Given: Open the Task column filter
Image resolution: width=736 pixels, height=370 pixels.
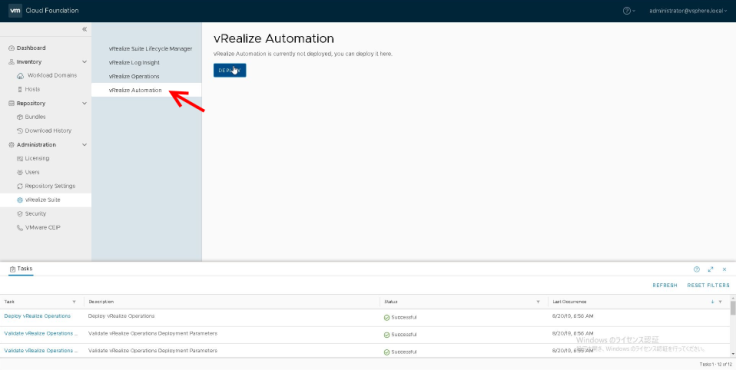Looking at the screenshot, I should pyautogui.click(x=74, y=302).
